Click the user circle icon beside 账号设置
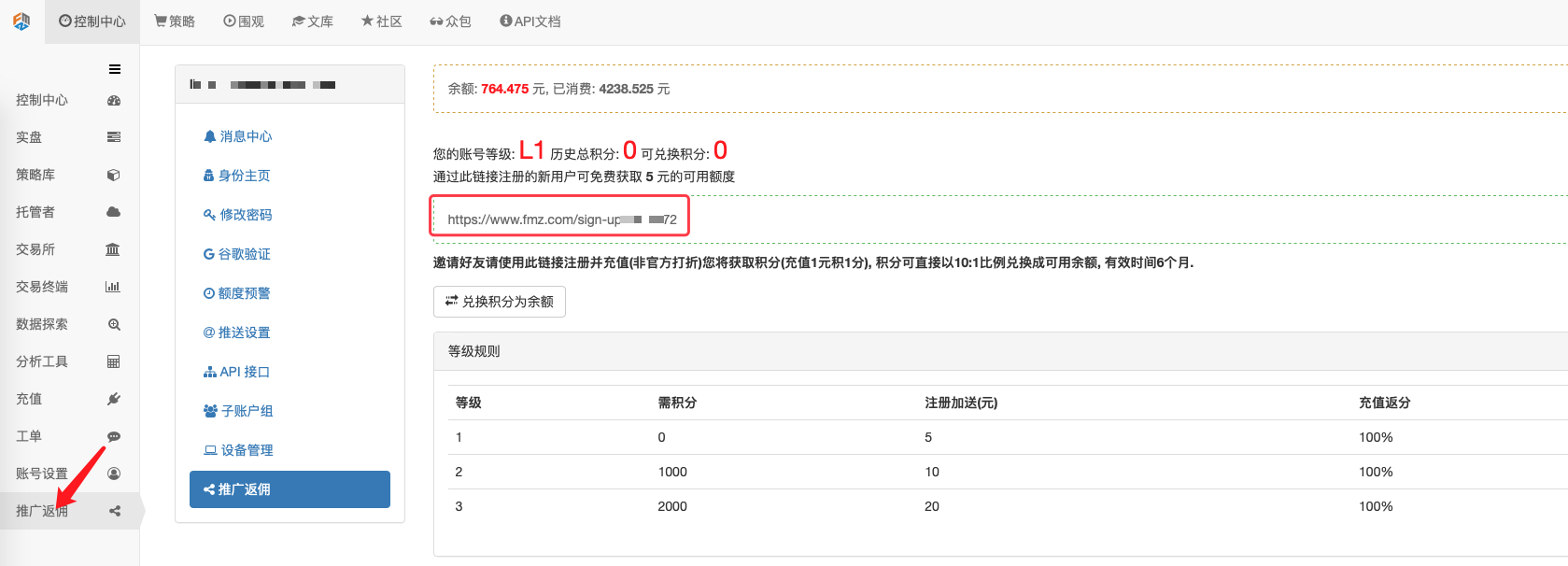 114,474
